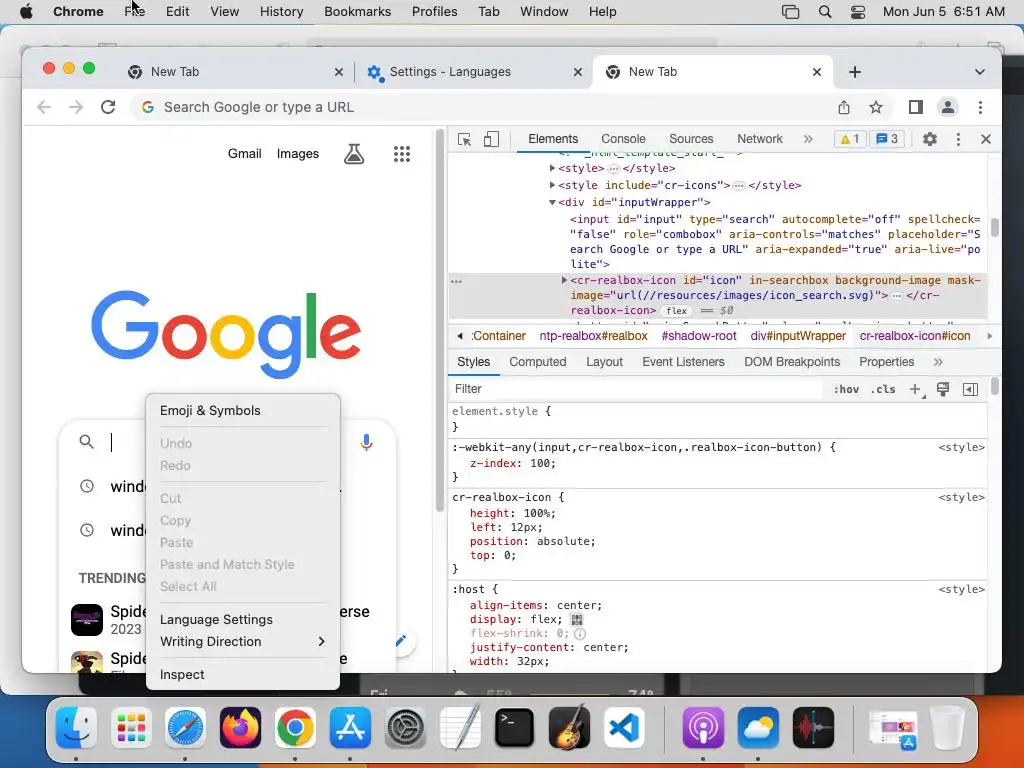The width and height of the screenshot is (1024, 768).
Task: Toggle Chrome side panel icon
Action: 916,107
